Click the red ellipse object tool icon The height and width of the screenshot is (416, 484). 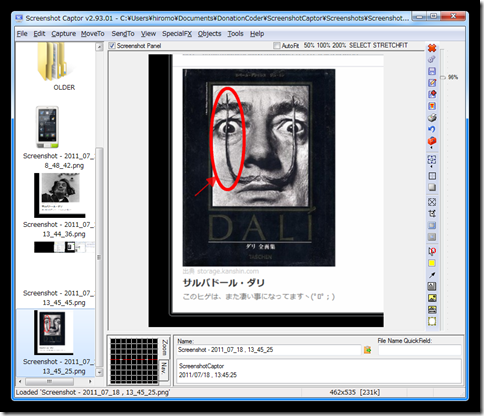tap(432, 251)
